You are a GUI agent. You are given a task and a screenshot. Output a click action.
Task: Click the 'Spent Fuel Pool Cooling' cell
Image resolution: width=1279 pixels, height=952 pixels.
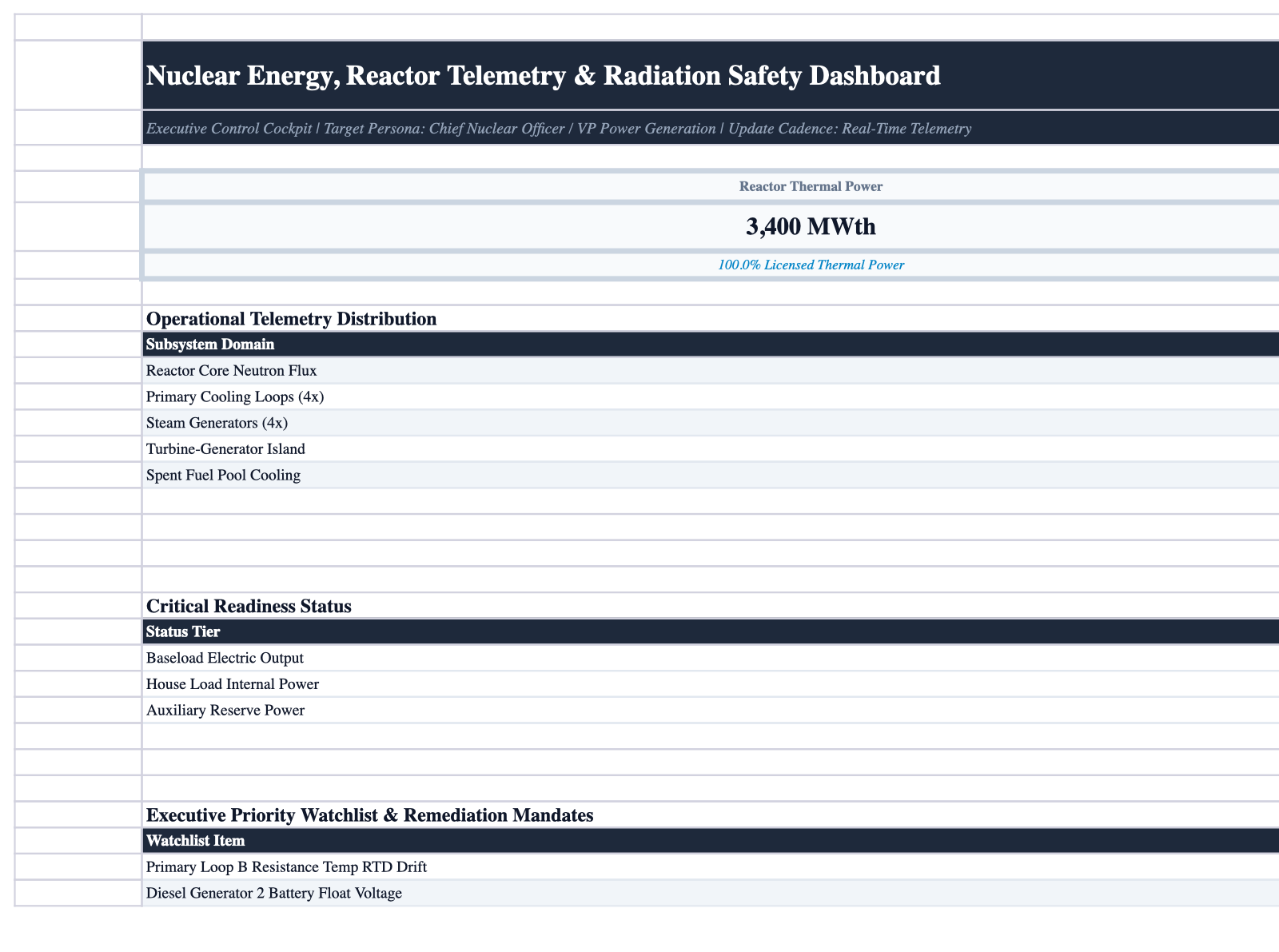[x=711, y=475]
